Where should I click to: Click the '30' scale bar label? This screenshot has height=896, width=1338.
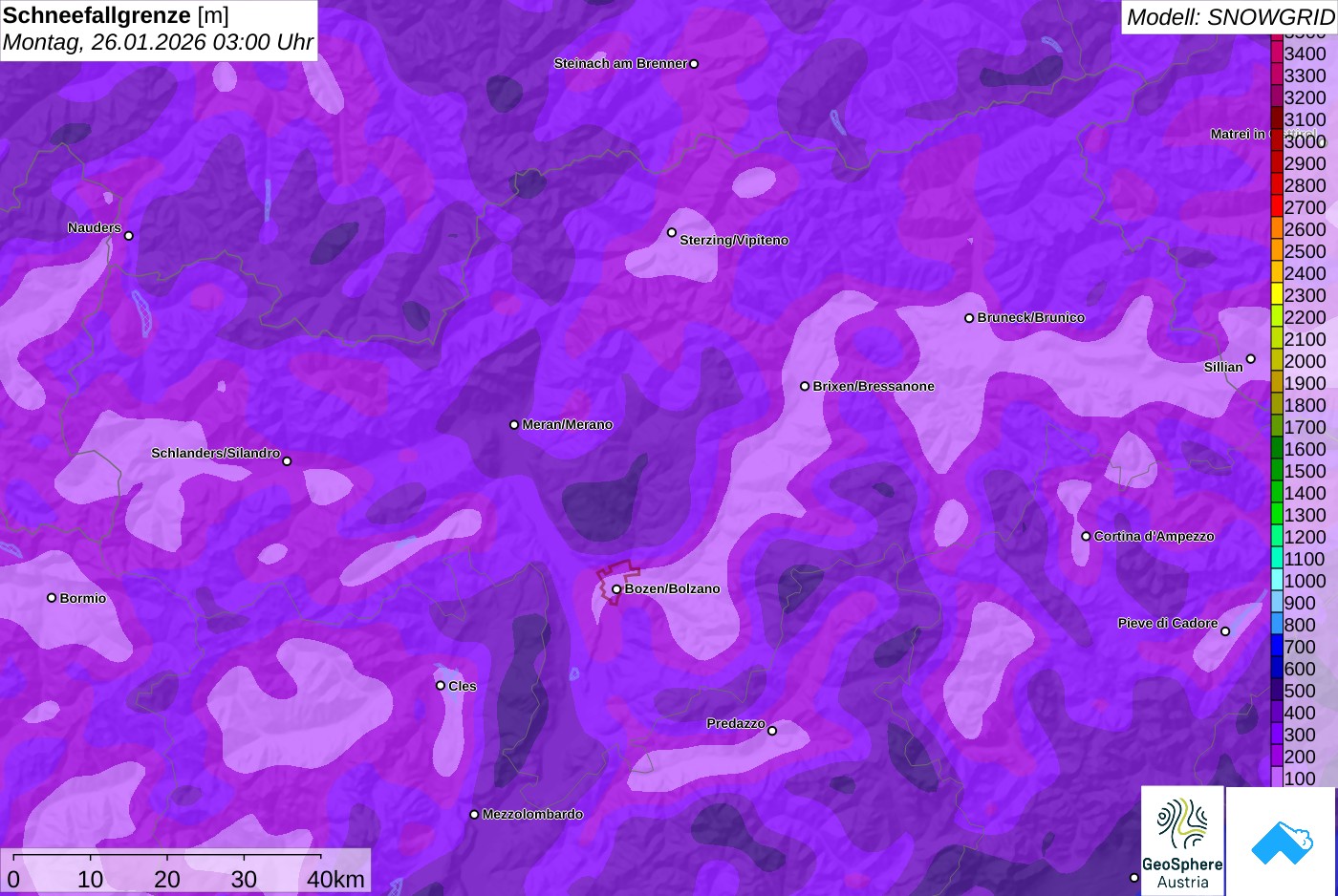tap(244, 879)
